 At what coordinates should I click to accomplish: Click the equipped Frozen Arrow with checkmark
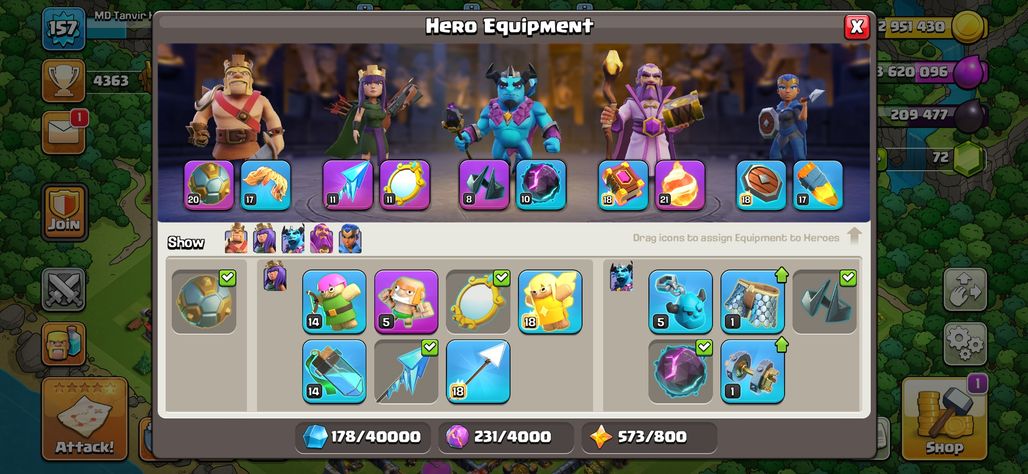[x=406, y=370]
